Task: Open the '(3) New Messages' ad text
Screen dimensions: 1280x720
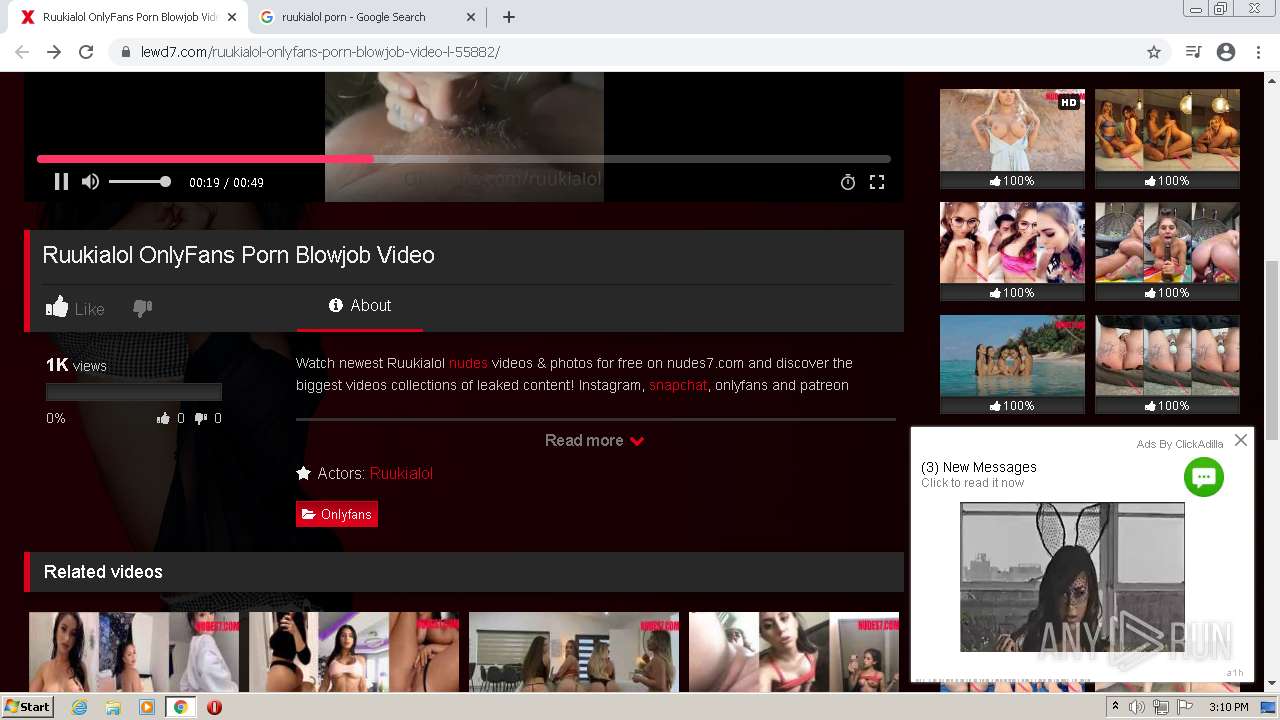Action: (979, 467)
